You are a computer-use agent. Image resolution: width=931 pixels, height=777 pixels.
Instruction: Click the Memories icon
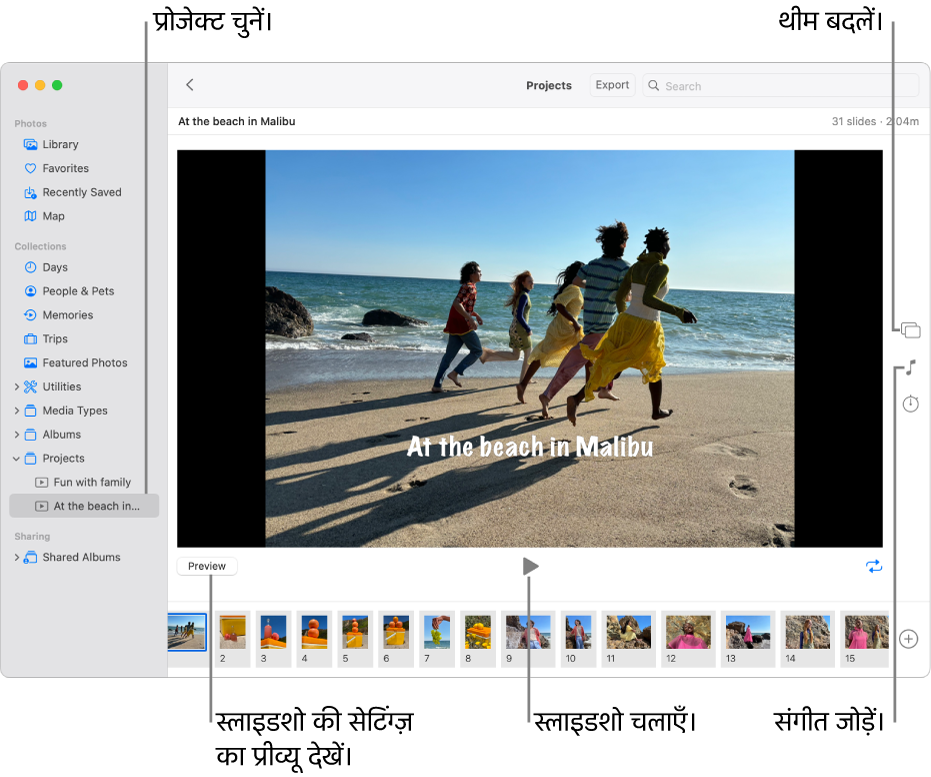(30, 315)
